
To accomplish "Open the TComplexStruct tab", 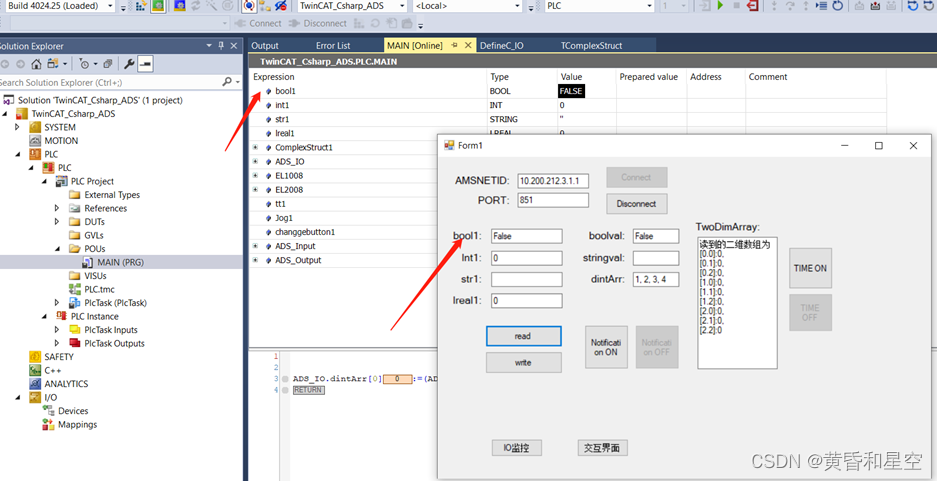I will tap(591, 45).
